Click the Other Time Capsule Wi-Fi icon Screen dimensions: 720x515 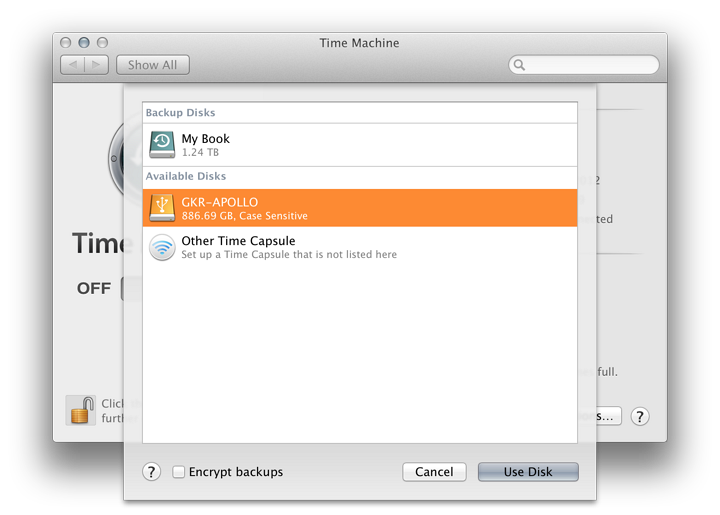162,247
